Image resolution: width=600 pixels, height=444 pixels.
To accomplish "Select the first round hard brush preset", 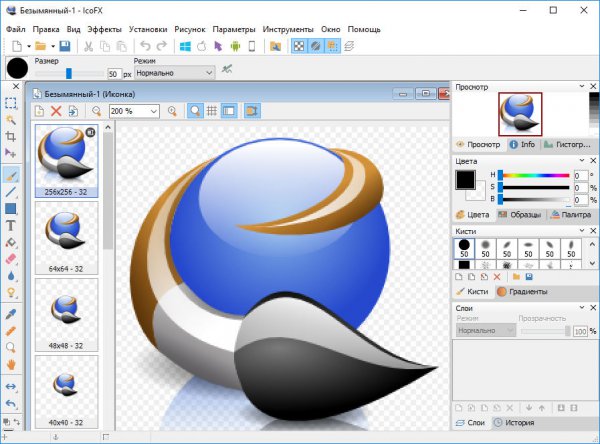I will coord(464,248).
